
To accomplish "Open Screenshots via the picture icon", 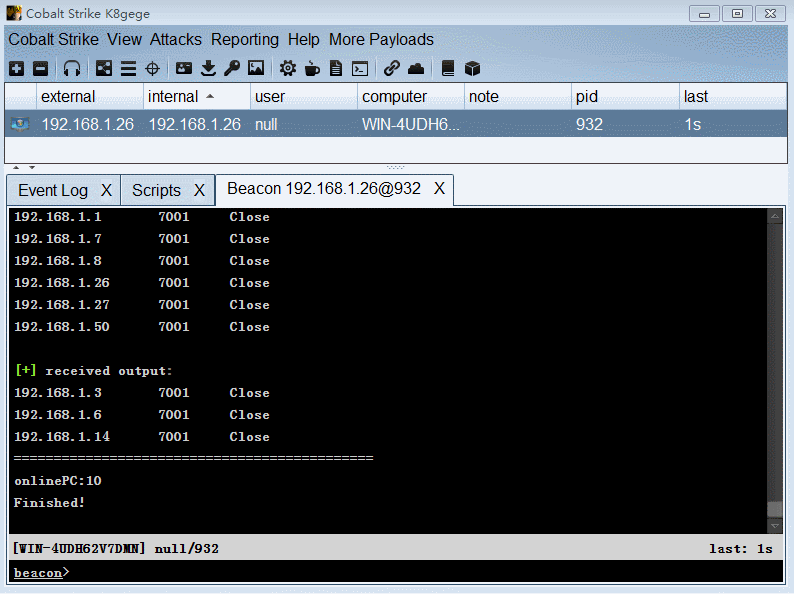I will coord(256,68).
